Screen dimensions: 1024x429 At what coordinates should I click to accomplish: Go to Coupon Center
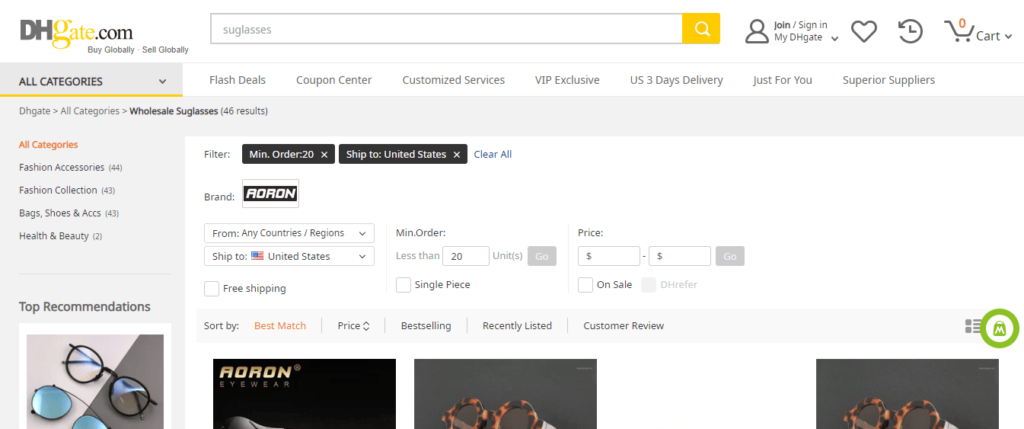coord(334,80)
